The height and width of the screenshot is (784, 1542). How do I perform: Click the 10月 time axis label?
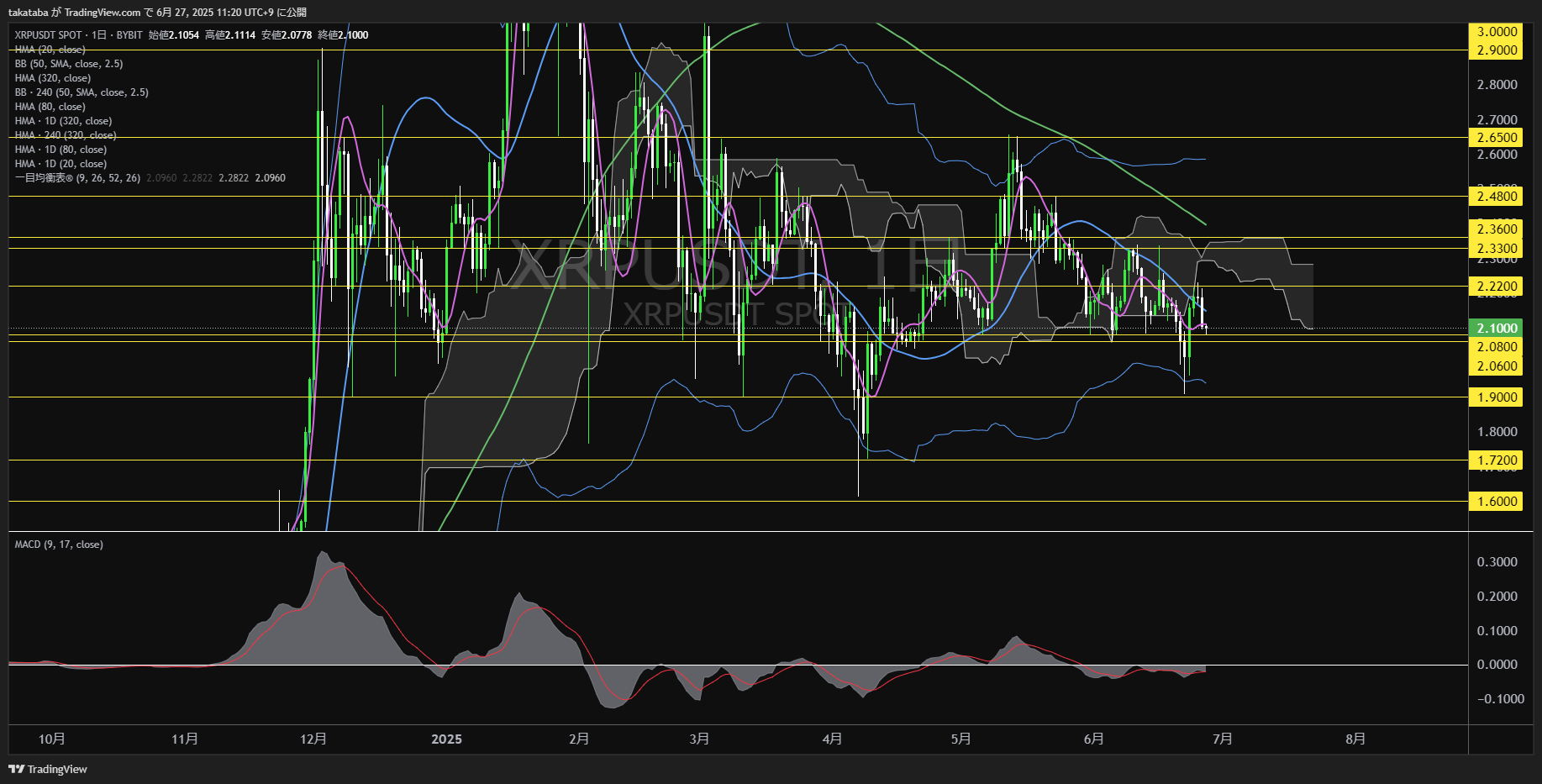[x=52, y=739]
